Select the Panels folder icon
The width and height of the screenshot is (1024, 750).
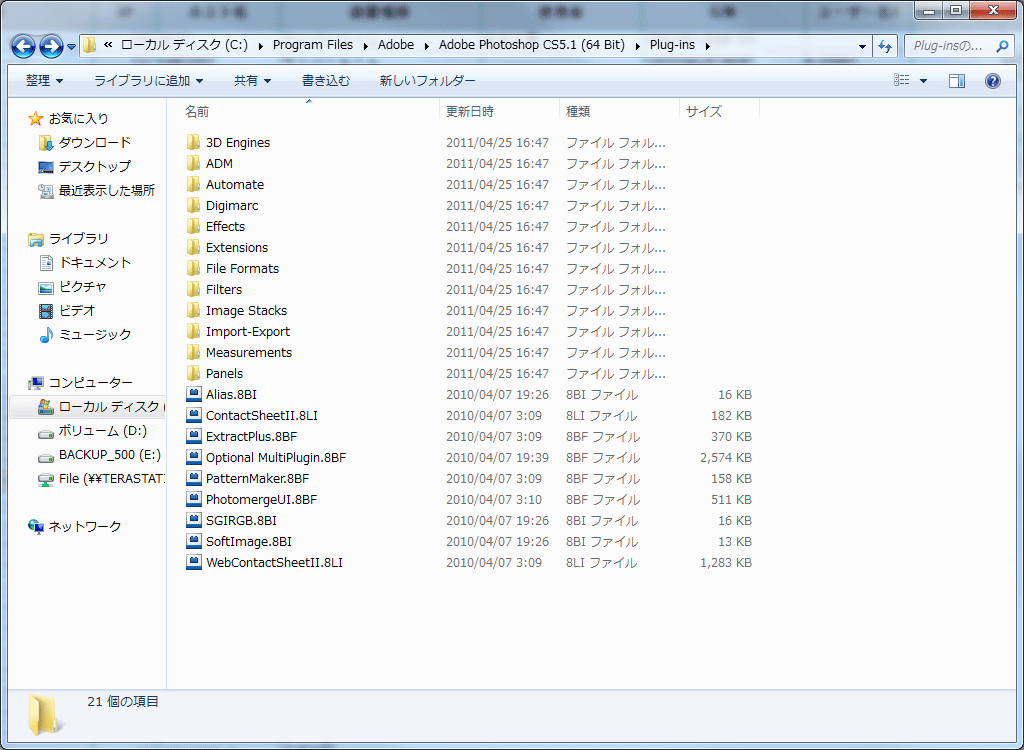click(x=193, y=373)
